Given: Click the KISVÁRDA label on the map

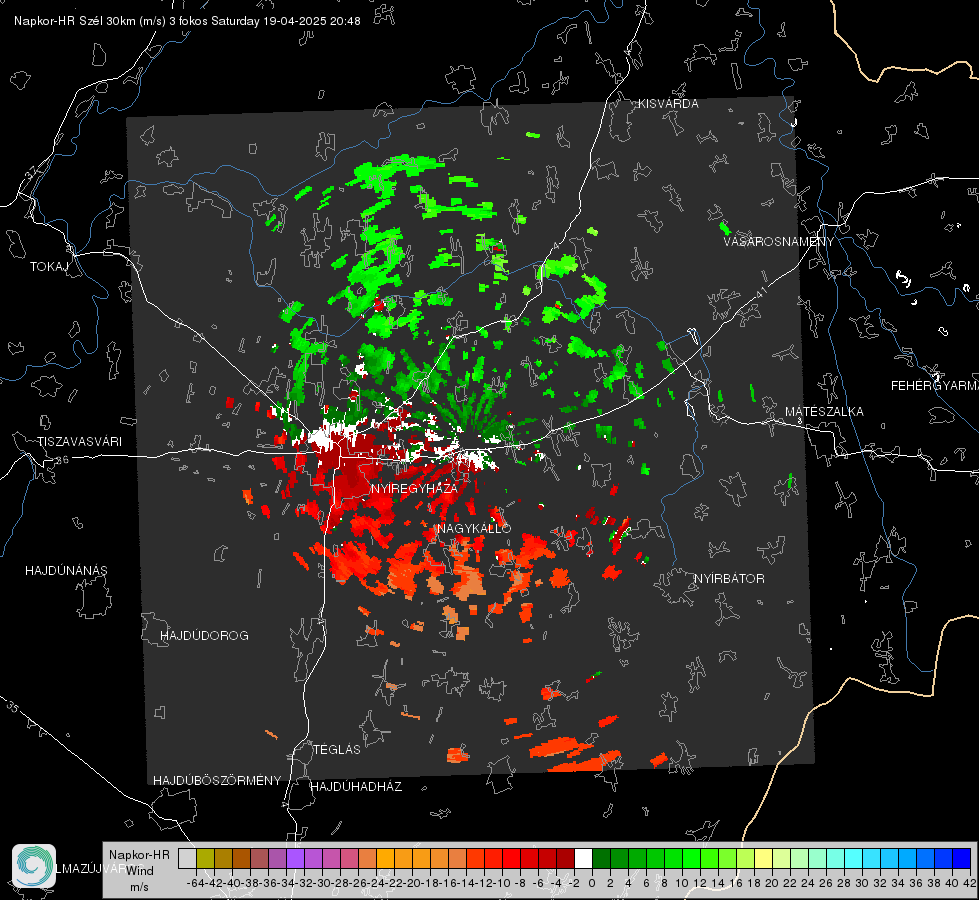Looking at the screenshot, I should [668, 104].
